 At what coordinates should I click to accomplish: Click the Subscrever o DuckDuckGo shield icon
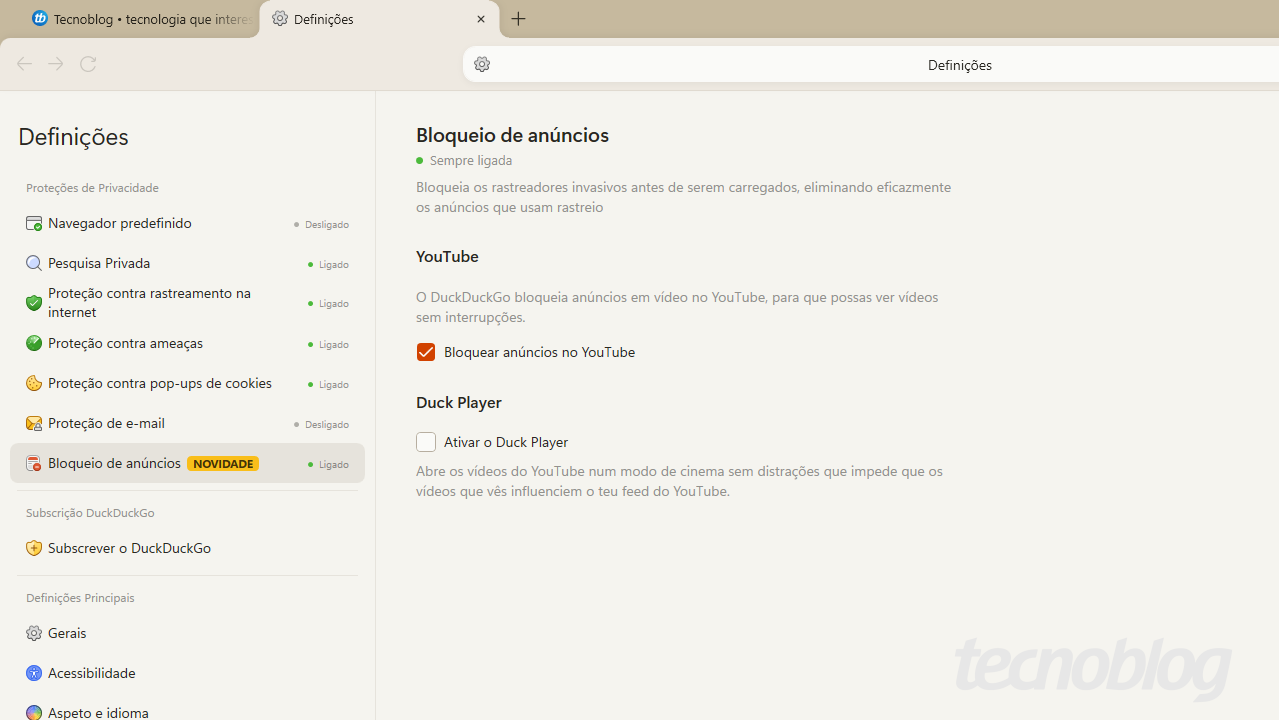[34, 548]
